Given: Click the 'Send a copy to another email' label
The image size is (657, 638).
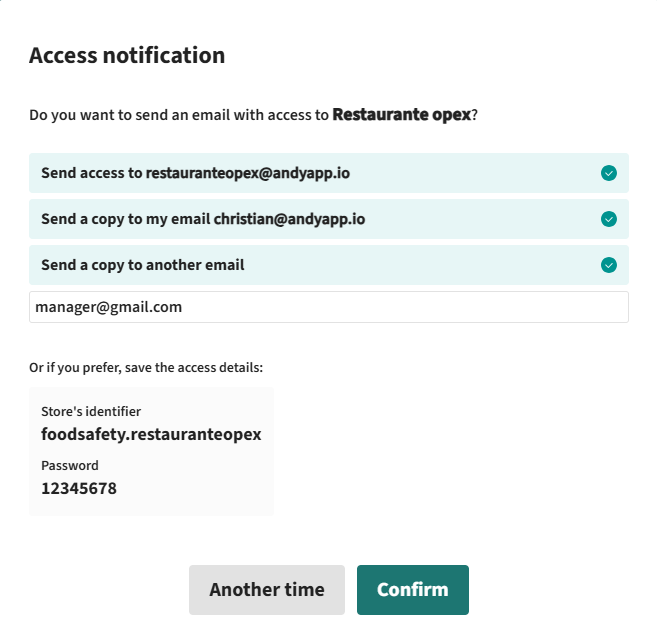Looking at the screenshot, I should [x=142, y=265].
